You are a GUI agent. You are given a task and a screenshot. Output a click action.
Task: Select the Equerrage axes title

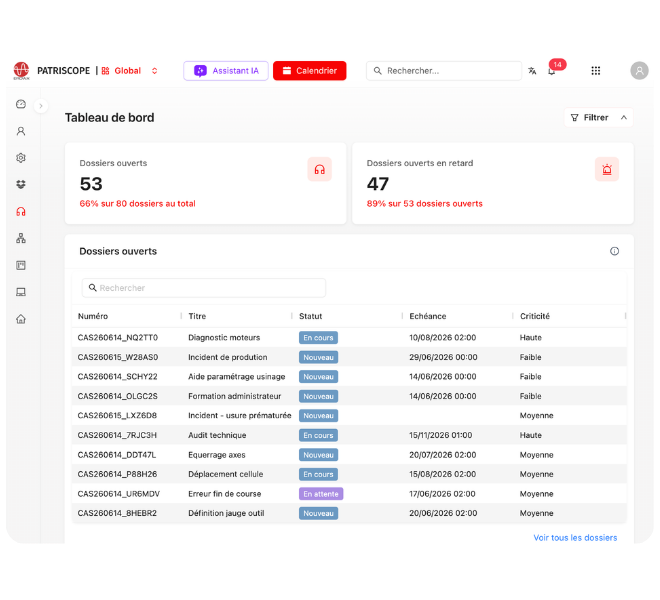pyautogui.click(x=217, y=455)
